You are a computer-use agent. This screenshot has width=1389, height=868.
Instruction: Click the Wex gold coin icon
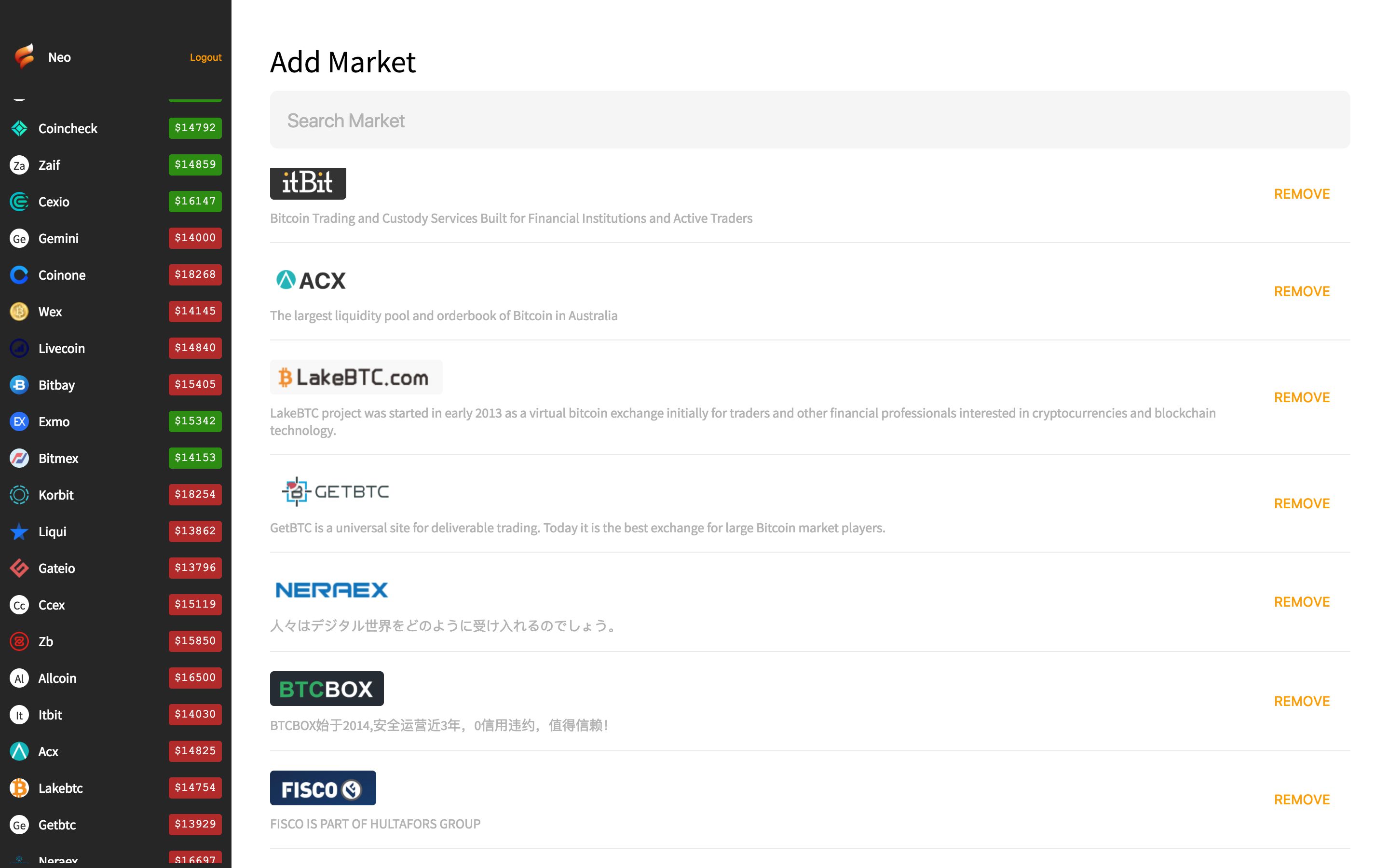pyautogui.click(x=19, y=312)
